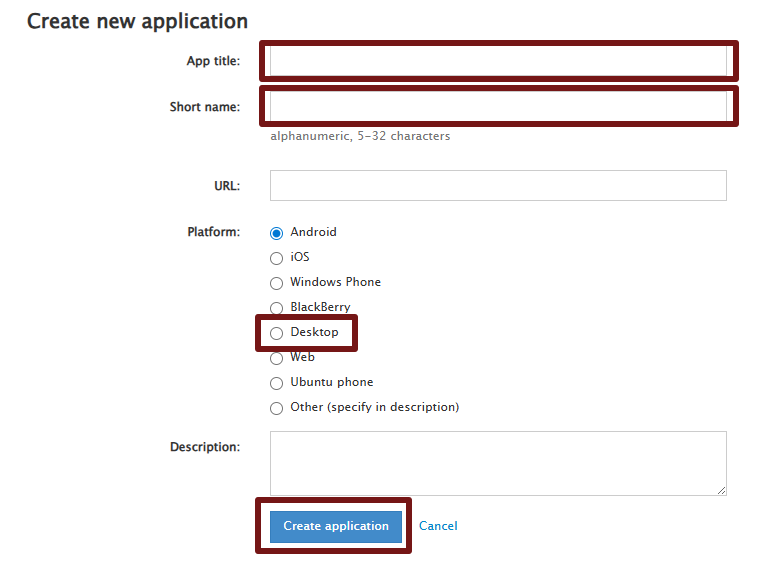Select the Android platform radio button
The height and width of the screenshot is (561, 762).
pyautogui.click(x=277, y=233)
